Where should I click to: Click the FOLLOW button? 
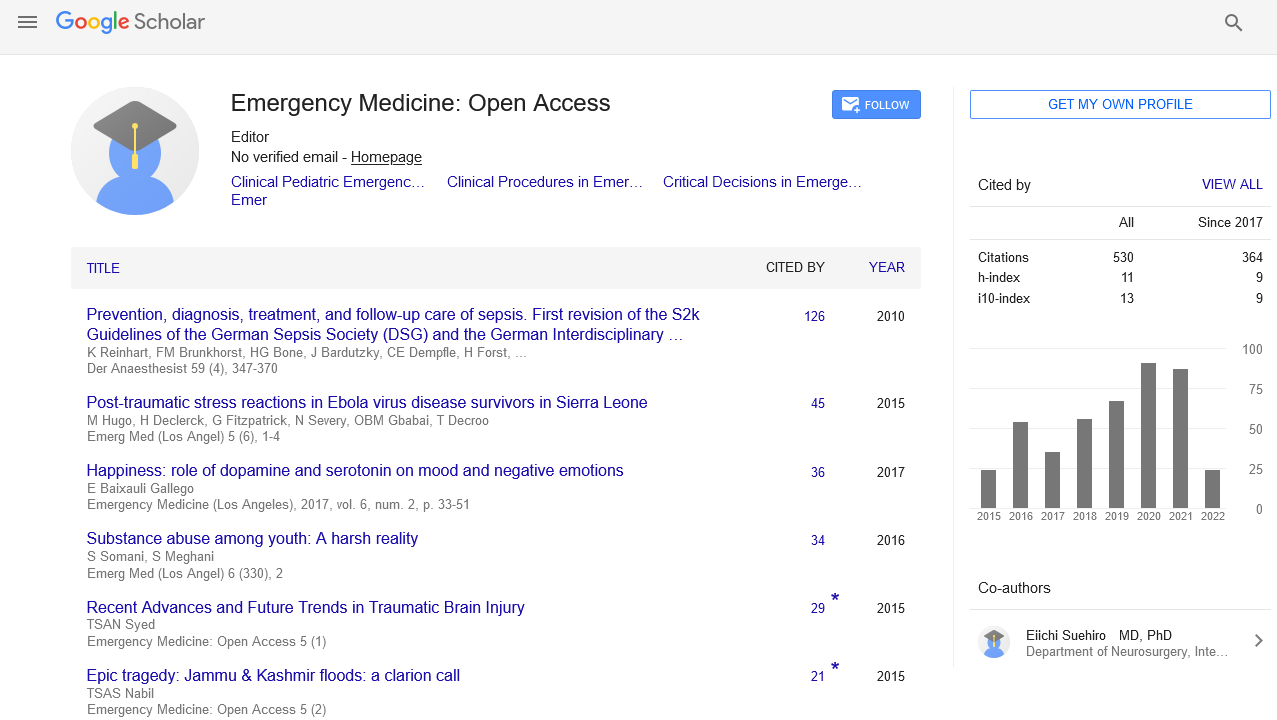[x=876, y=105]
